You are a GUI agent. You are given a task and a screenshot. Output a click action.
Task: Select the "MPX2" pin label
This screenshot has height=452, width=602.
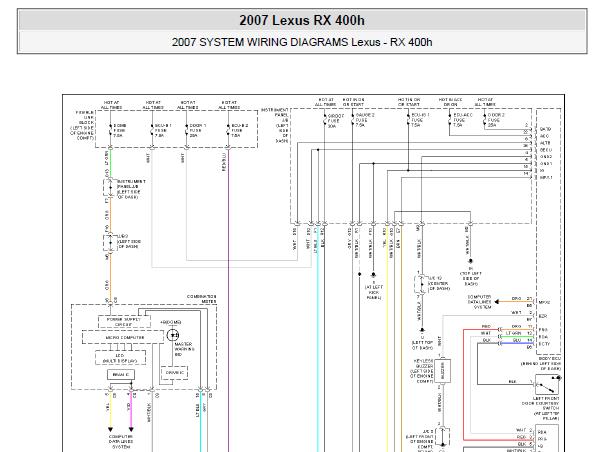[544, 302]
